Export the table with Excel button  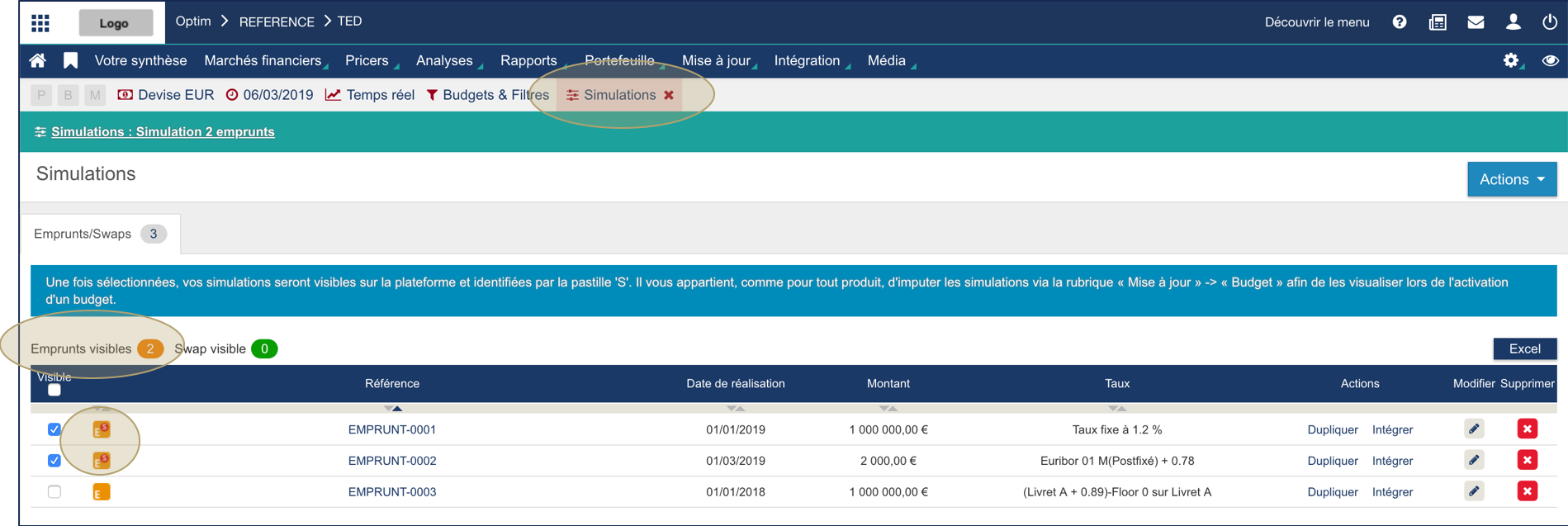(1525, 348)
